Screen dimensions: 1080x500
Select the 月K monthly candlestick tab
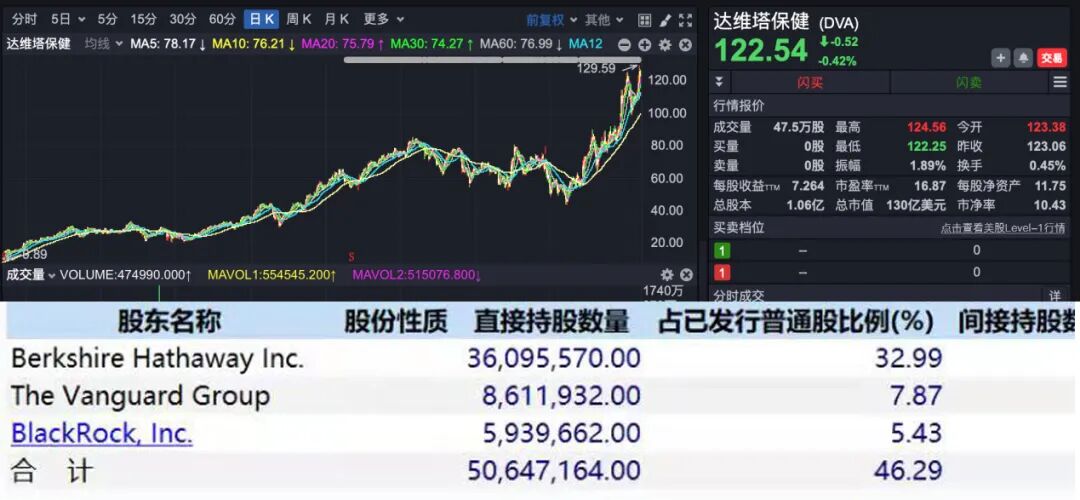tap(337, 19)
